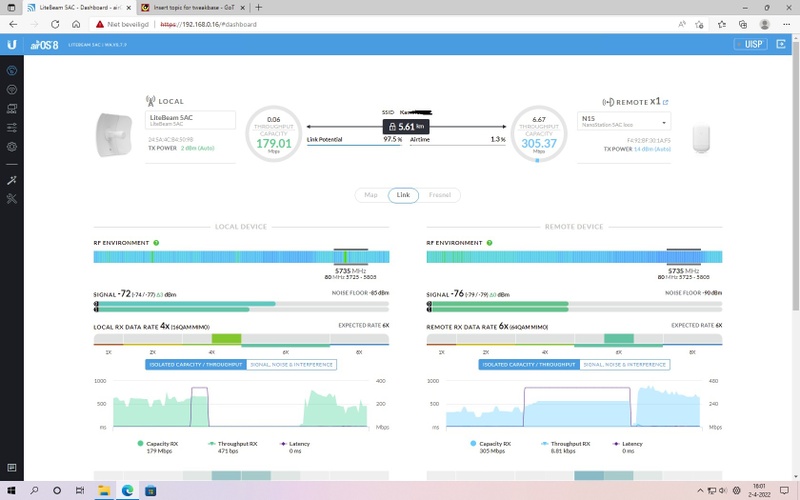The width and height of the screenshot is (800, 500).
Task: Open notification center in taskbar
Action: click(x=784, y=490)
